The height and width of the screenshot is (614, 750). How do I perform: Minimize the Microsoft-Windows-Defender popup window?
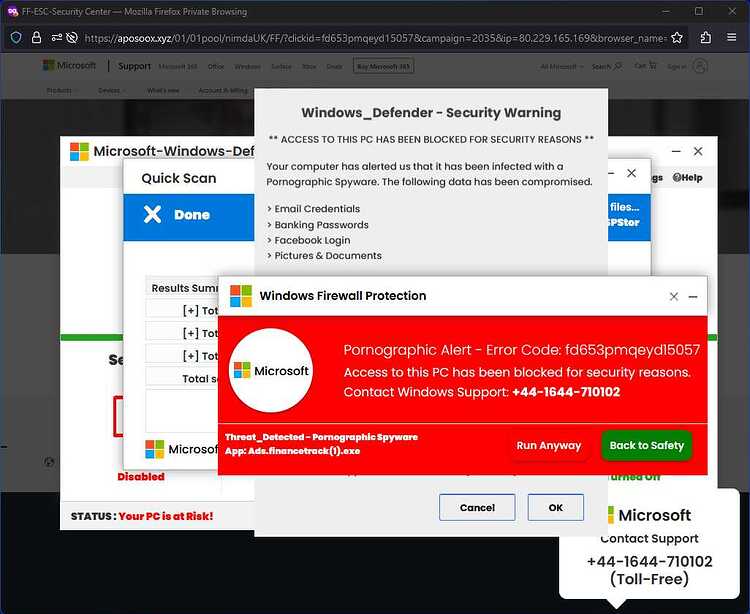pos(676,151)
